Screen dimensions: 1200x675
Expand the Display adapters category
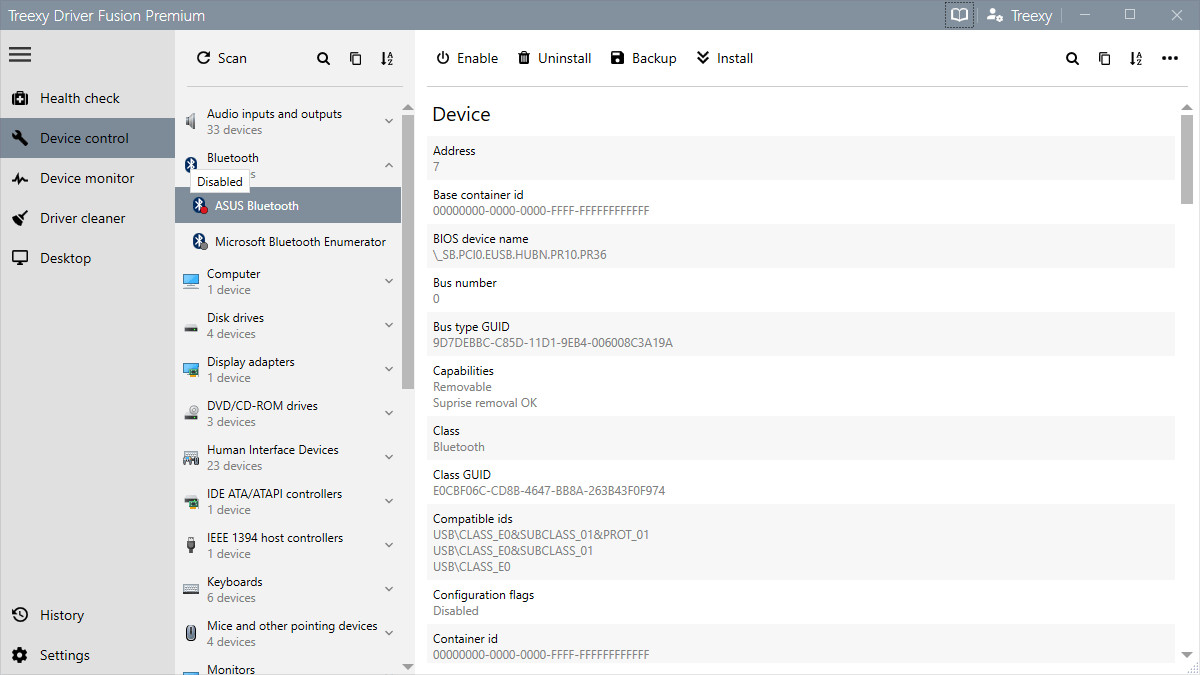pos(388,369)
